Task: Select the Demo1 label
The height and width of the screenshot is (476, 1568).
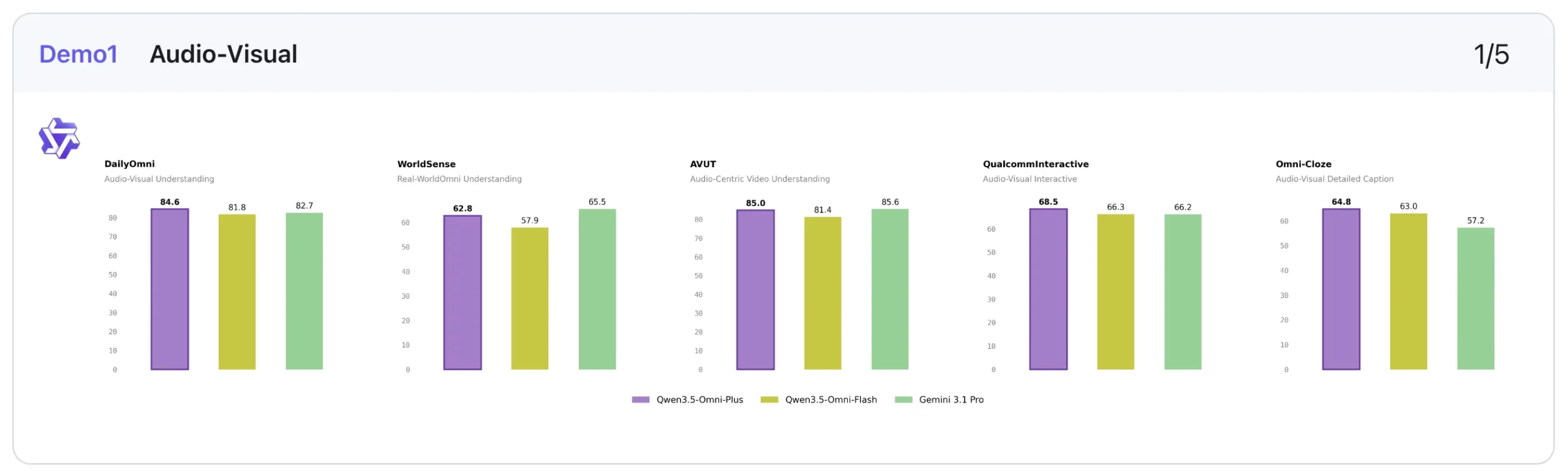Action: tap(78, 54)
